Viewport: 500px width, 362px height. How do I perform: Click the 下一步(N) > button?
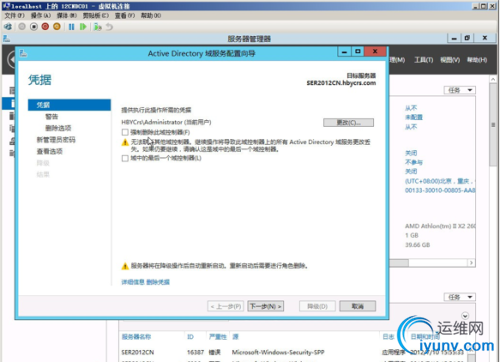[266, 306]
